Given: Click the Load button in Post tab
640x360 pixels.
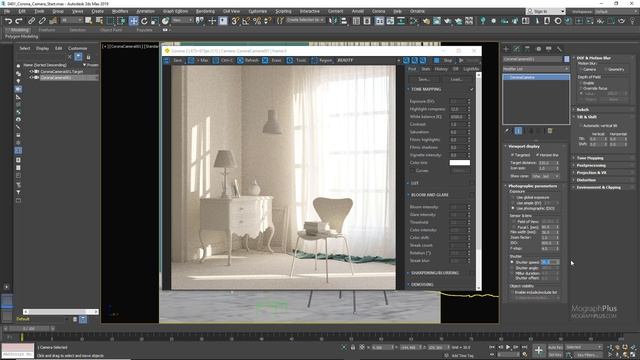Looking at the screenshot, I should (x=456, y=79).
